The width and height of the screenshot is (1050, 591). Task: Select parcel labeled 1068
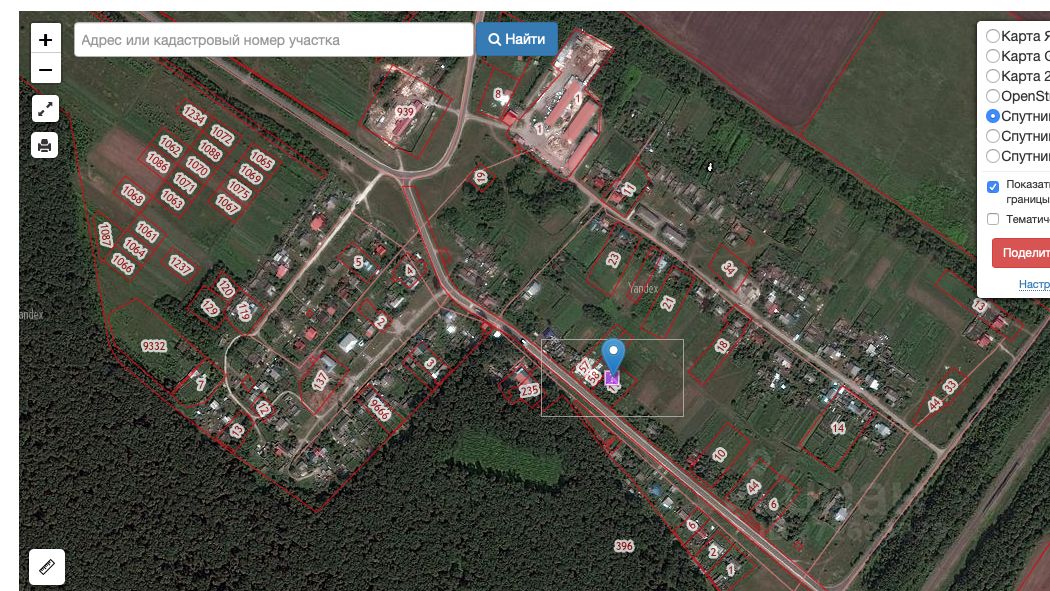(133, 194)
